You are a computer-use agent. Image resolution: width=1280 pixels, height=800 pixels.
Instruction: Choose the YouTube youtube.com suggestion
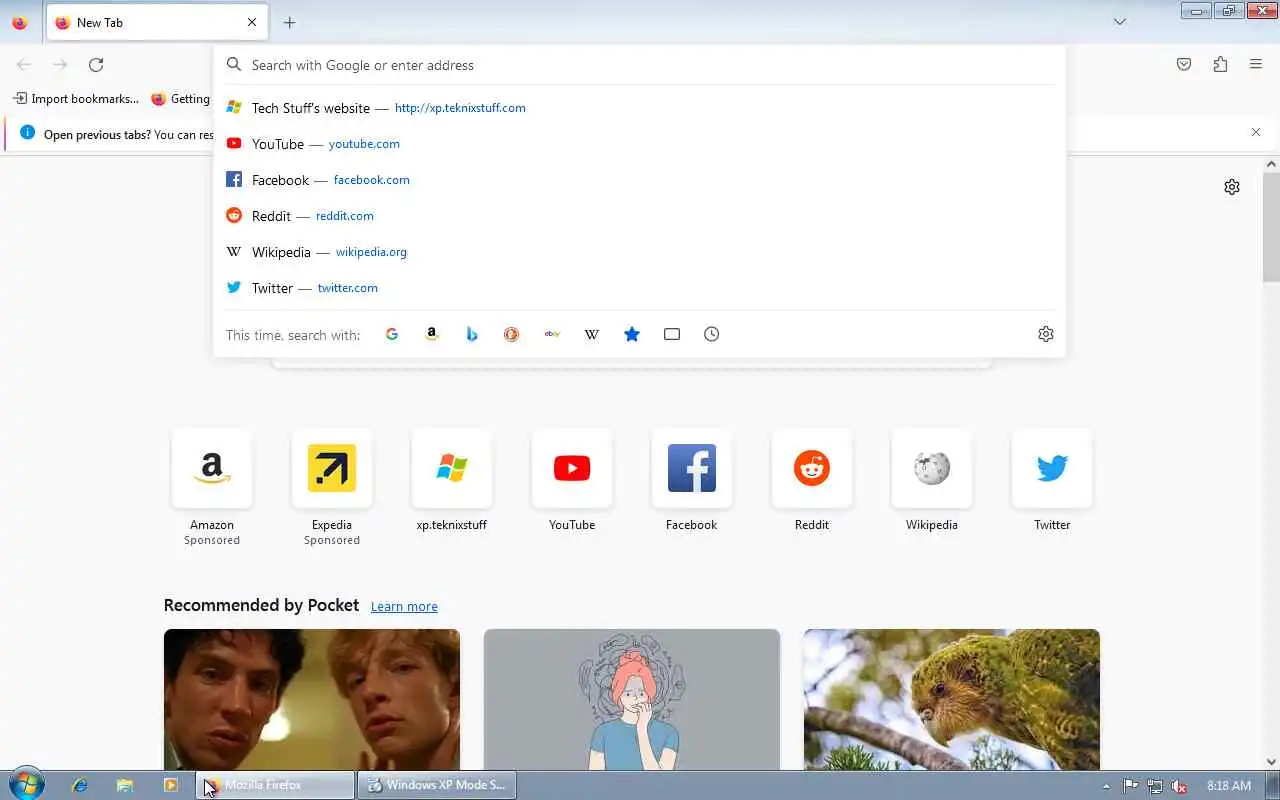tap(640, 144)
